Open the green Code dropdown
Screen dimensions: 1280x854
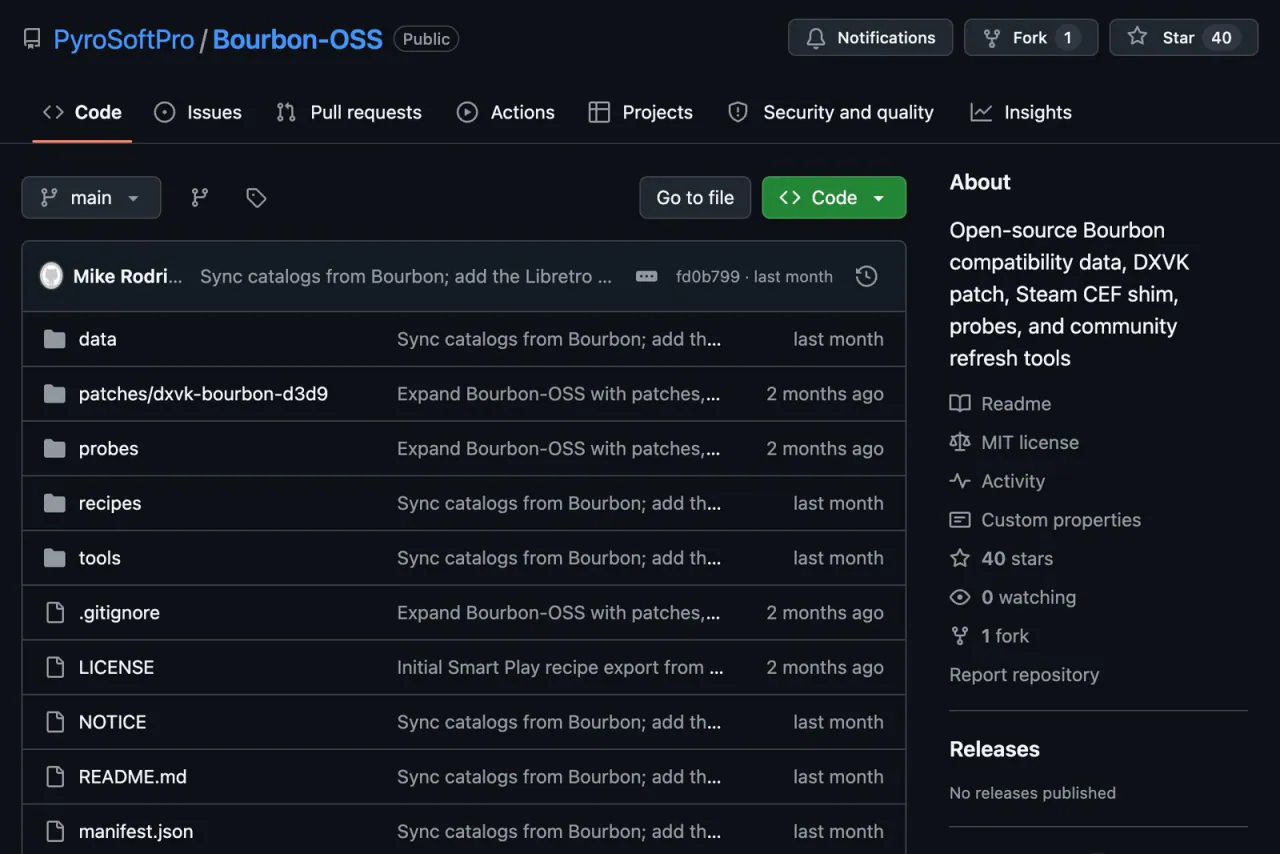tap(834, 198)
